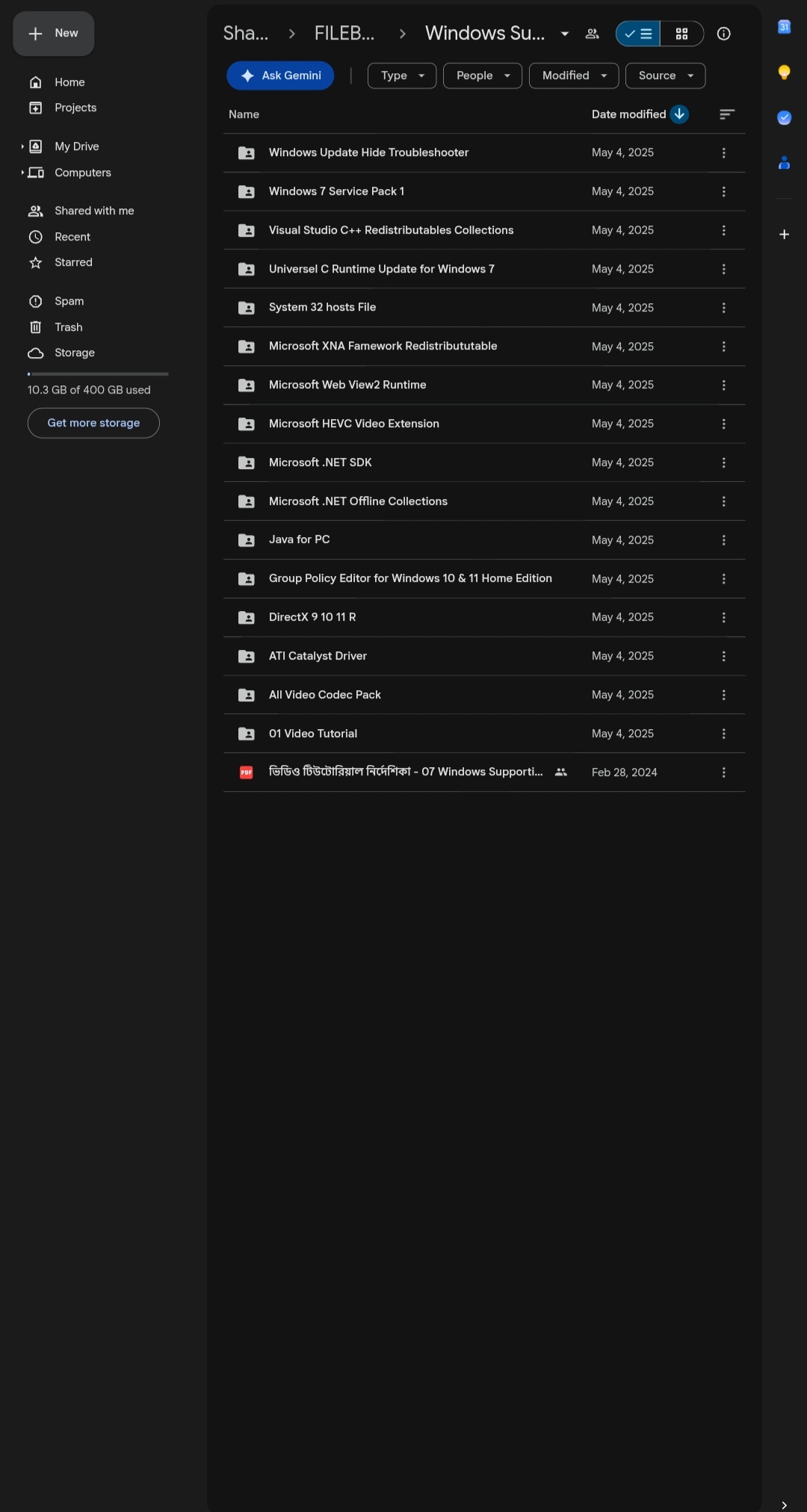Expand the My Drive tree arrow
This screenshot has height=1512, width=807.
(x=22, y=146)
